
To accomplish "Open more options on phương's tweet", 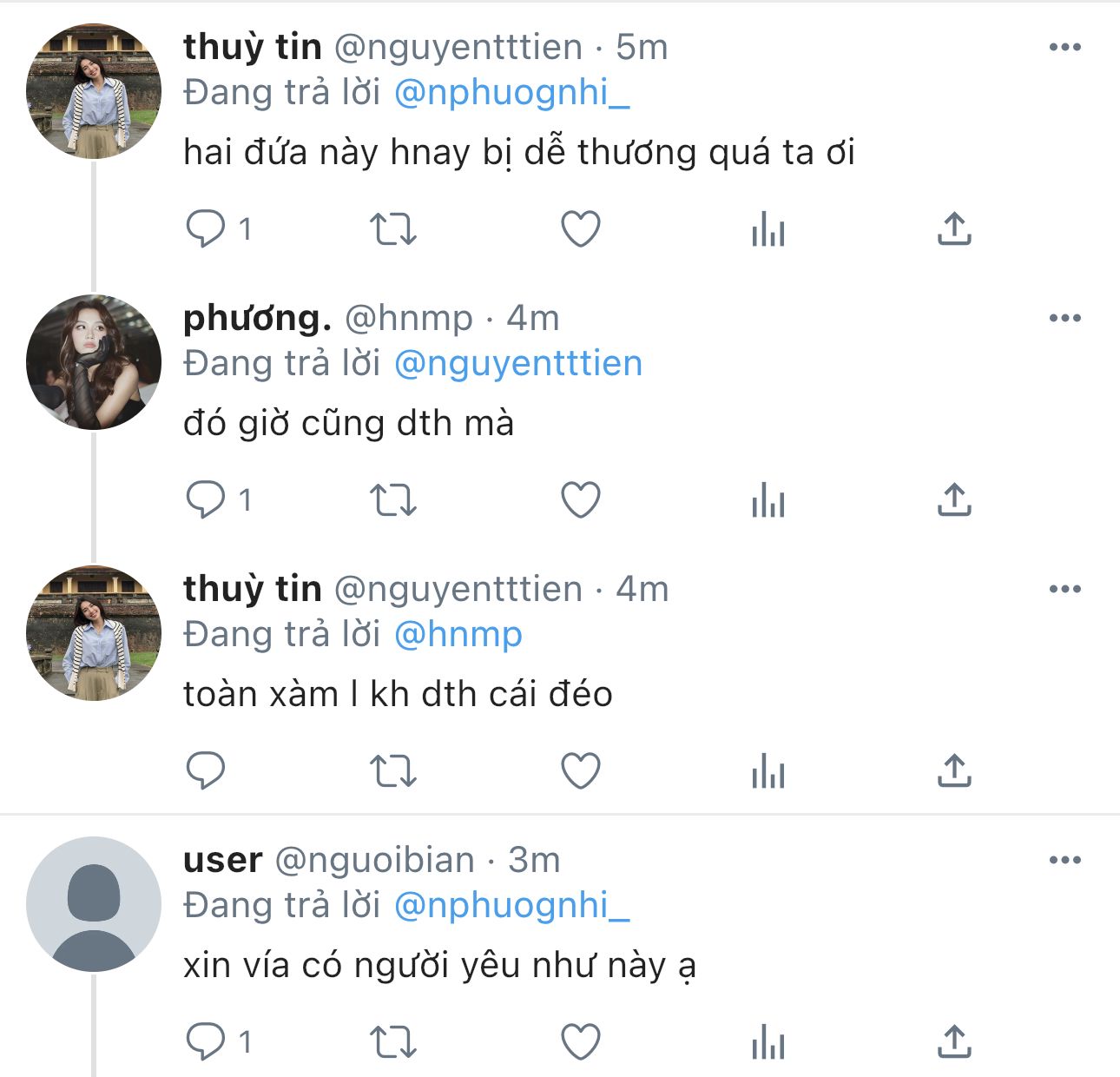I will [x=1064, y=318].
